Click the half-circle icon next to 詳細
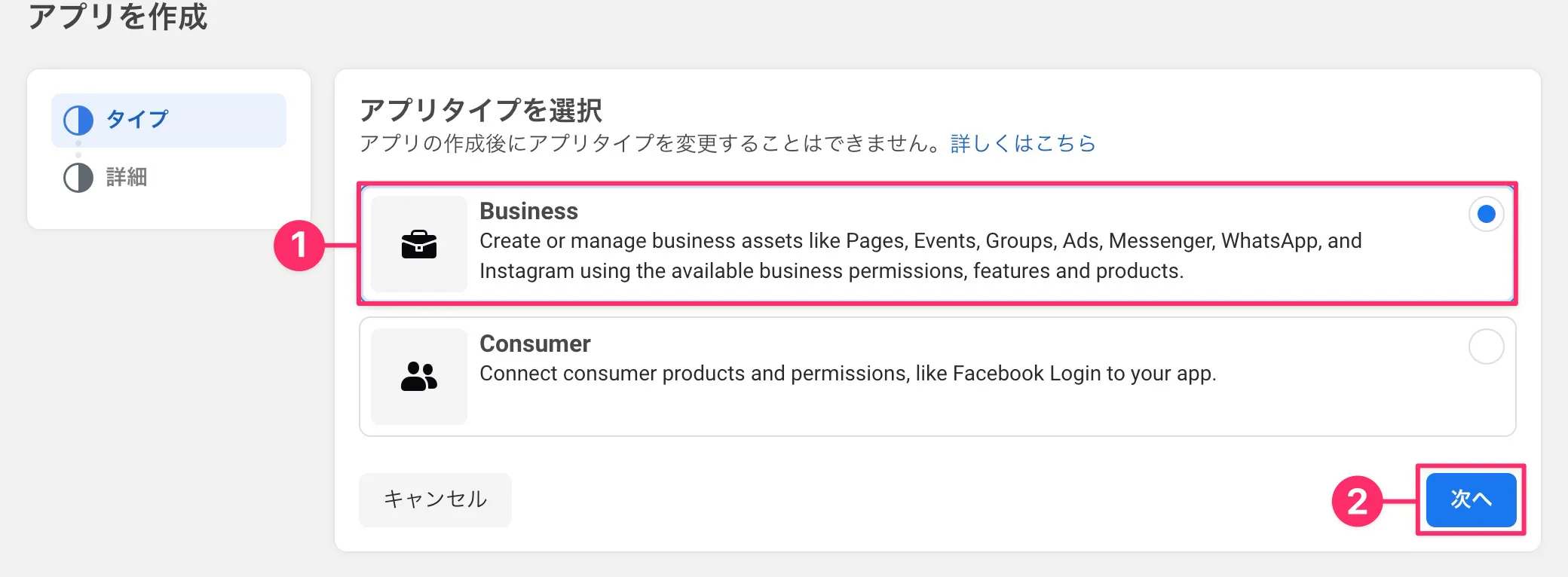The height and width of the screenshot is (577, 1568). [x=78, y=178]
